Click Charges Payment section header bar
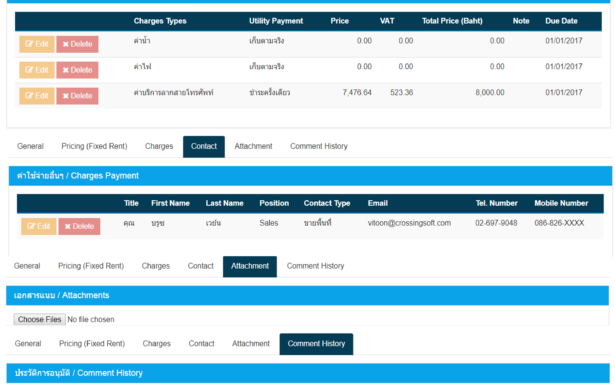615x384 pixels. 310,176
